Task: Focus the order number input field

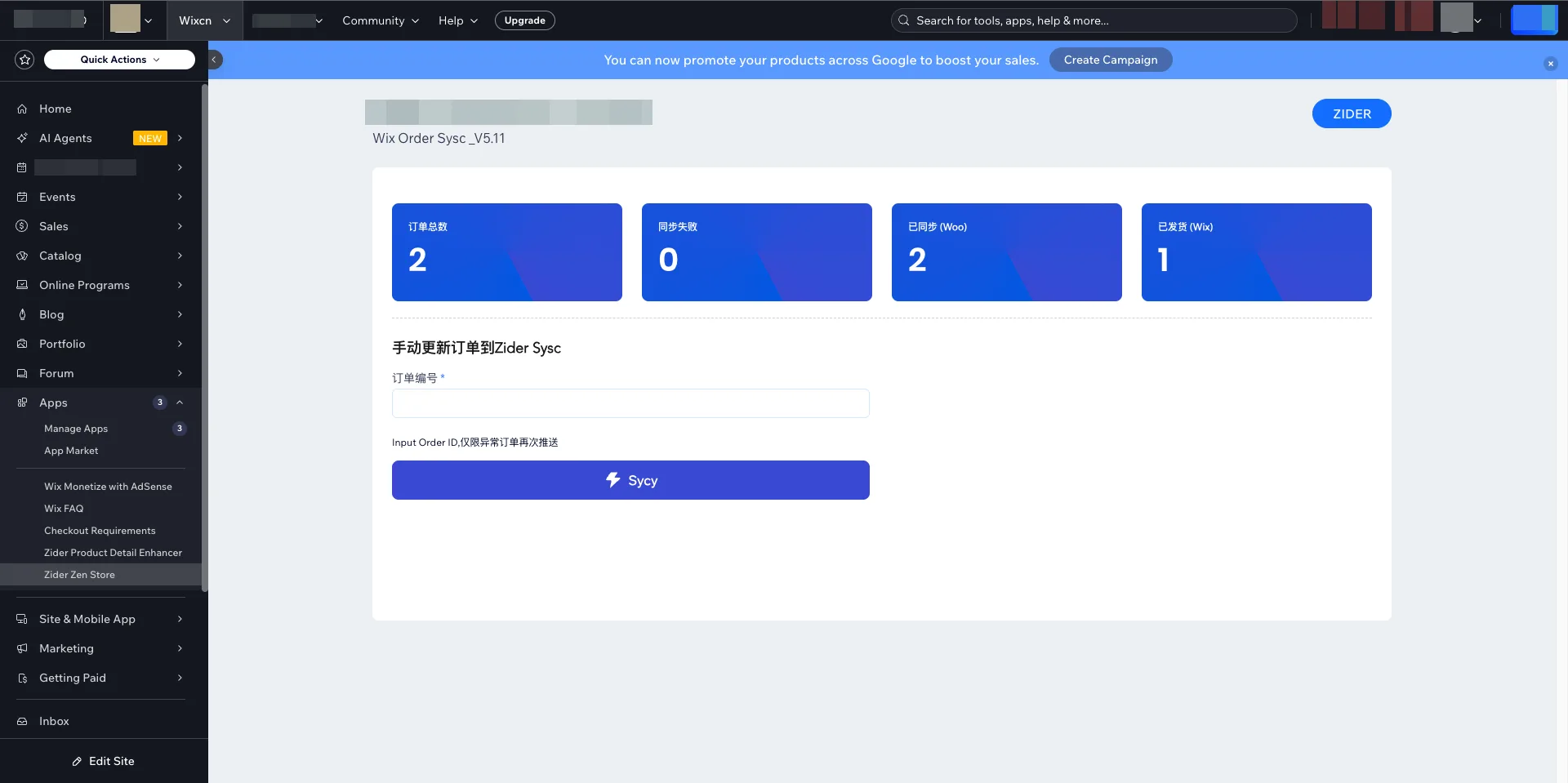Action: (630, 403)
